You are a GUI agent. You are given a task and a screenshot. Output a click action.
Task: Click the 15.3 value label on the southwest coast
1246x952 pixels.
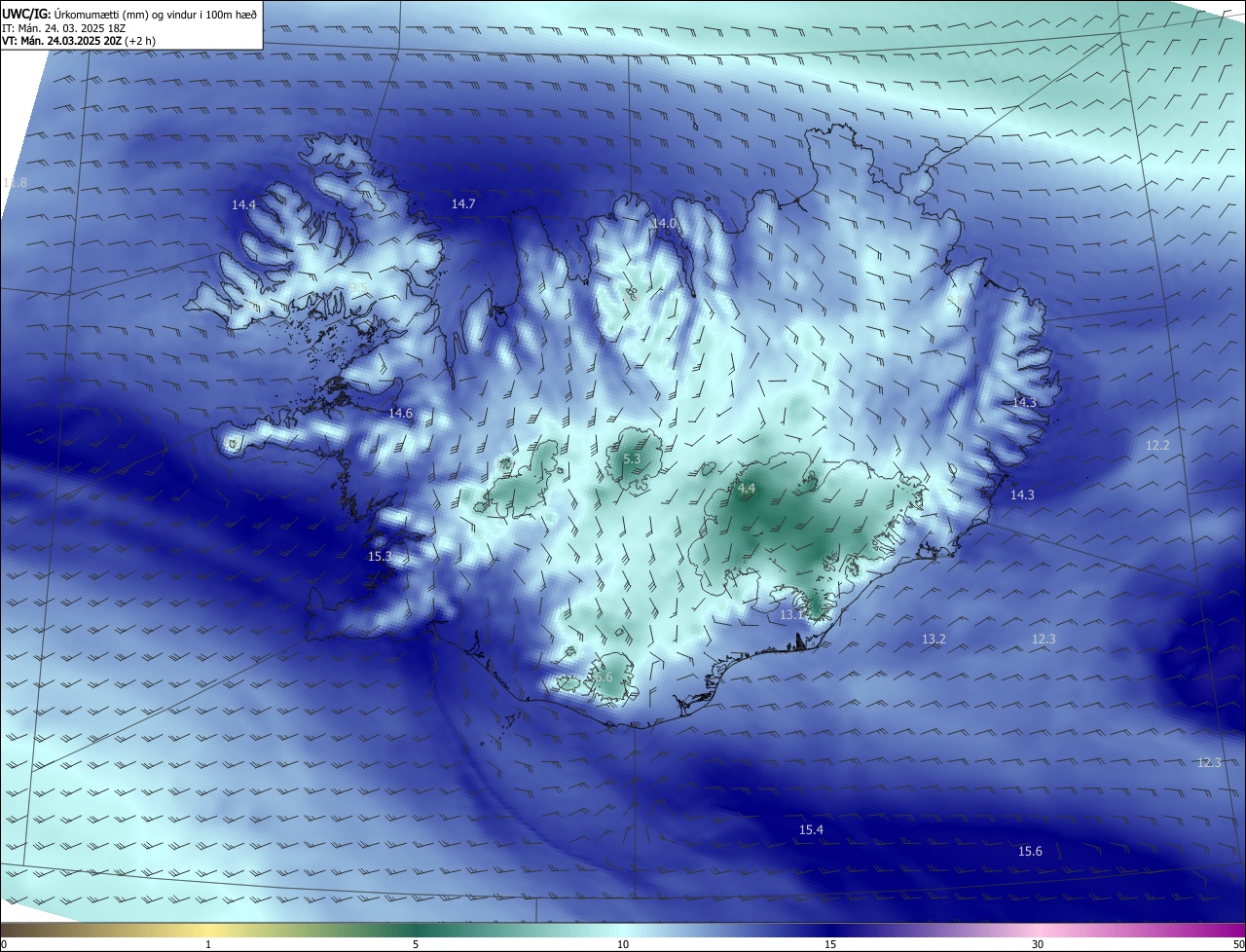(x=380, y=556)
